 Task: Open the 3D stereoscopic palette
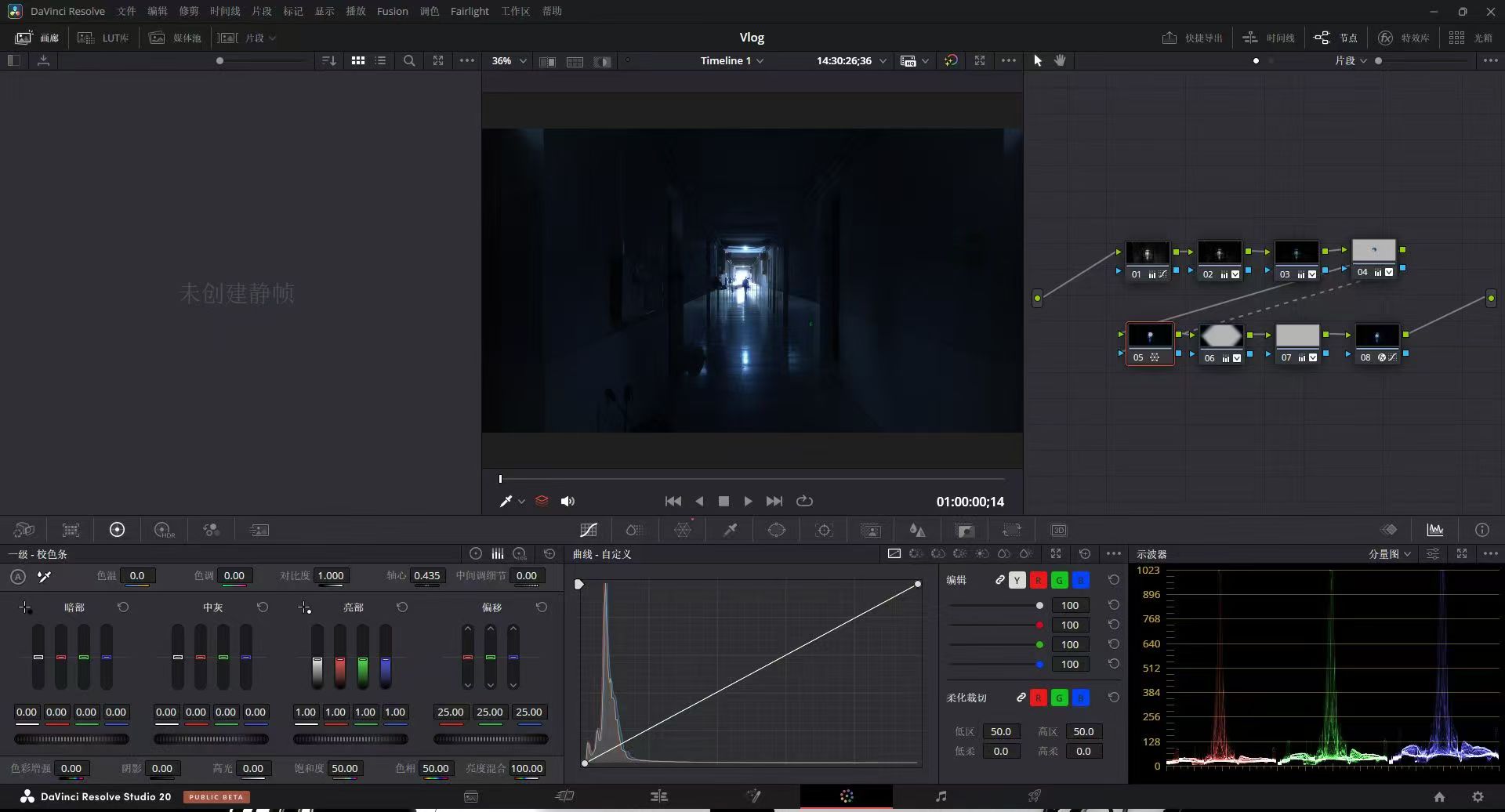coord(1059,530)
